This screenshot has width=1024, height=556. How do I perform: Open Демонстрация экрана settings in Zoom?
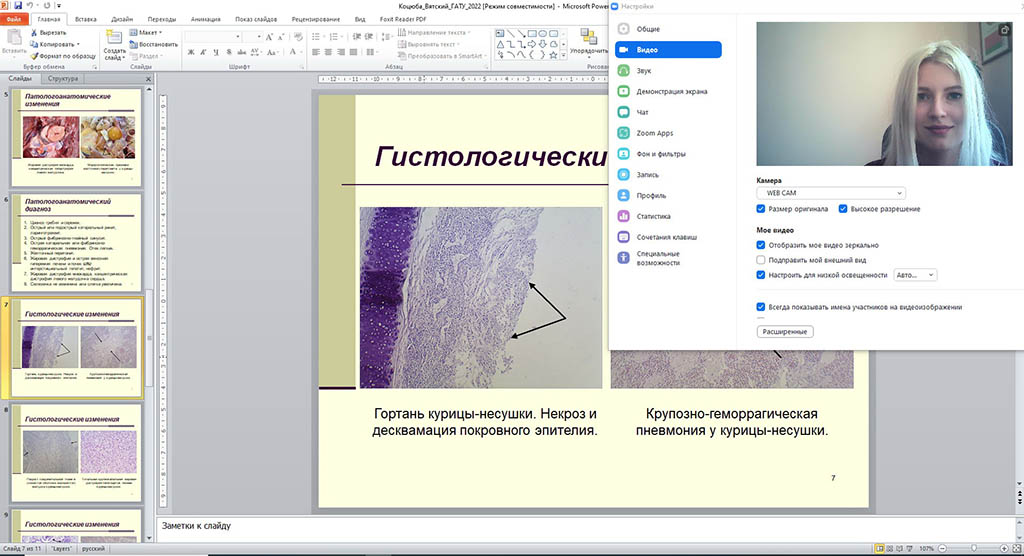click(667, 91)
